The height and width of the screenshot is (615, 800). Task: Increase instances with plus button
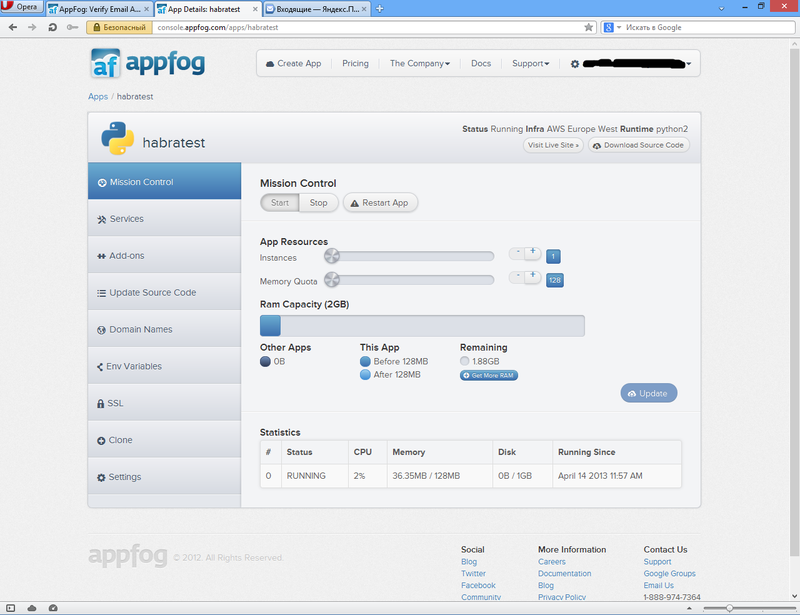click(x=533, y=252)
